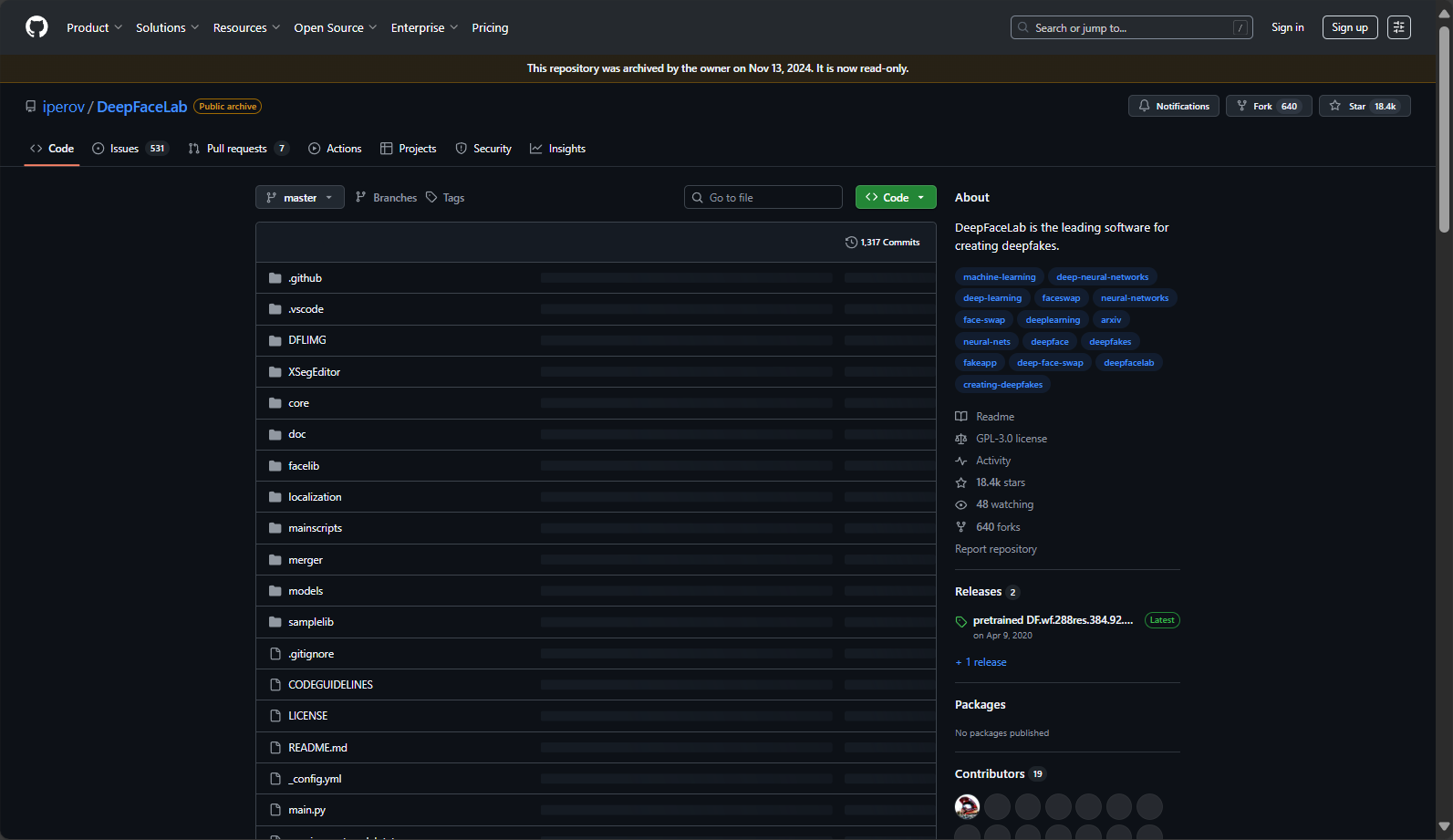Open the .github folder
This screenshot has width=1453, height=840.
point(305,278)
